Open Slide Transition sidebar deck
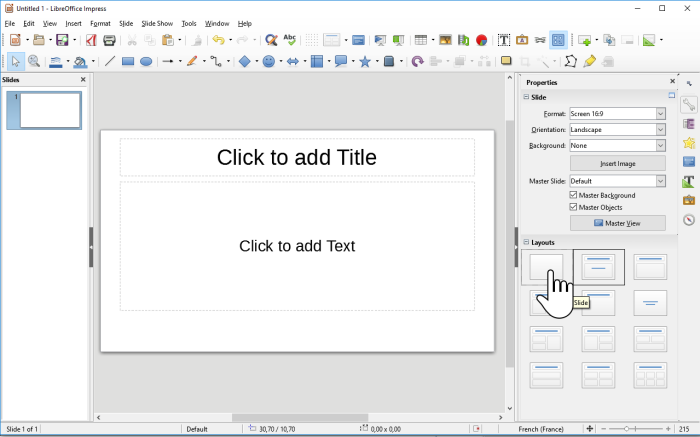 [x=689, y=124]
